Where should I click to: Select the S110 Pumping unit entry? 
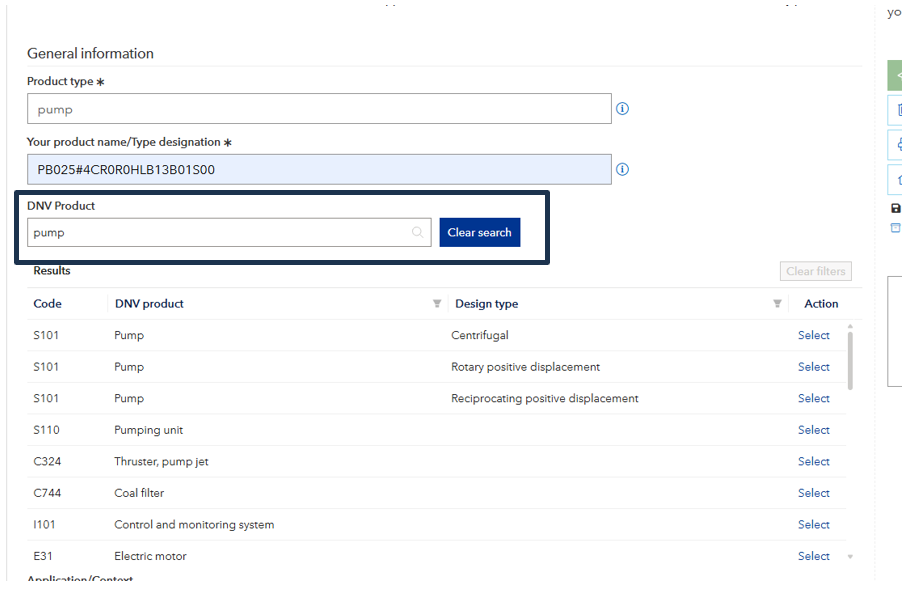(x=813, y=430)
